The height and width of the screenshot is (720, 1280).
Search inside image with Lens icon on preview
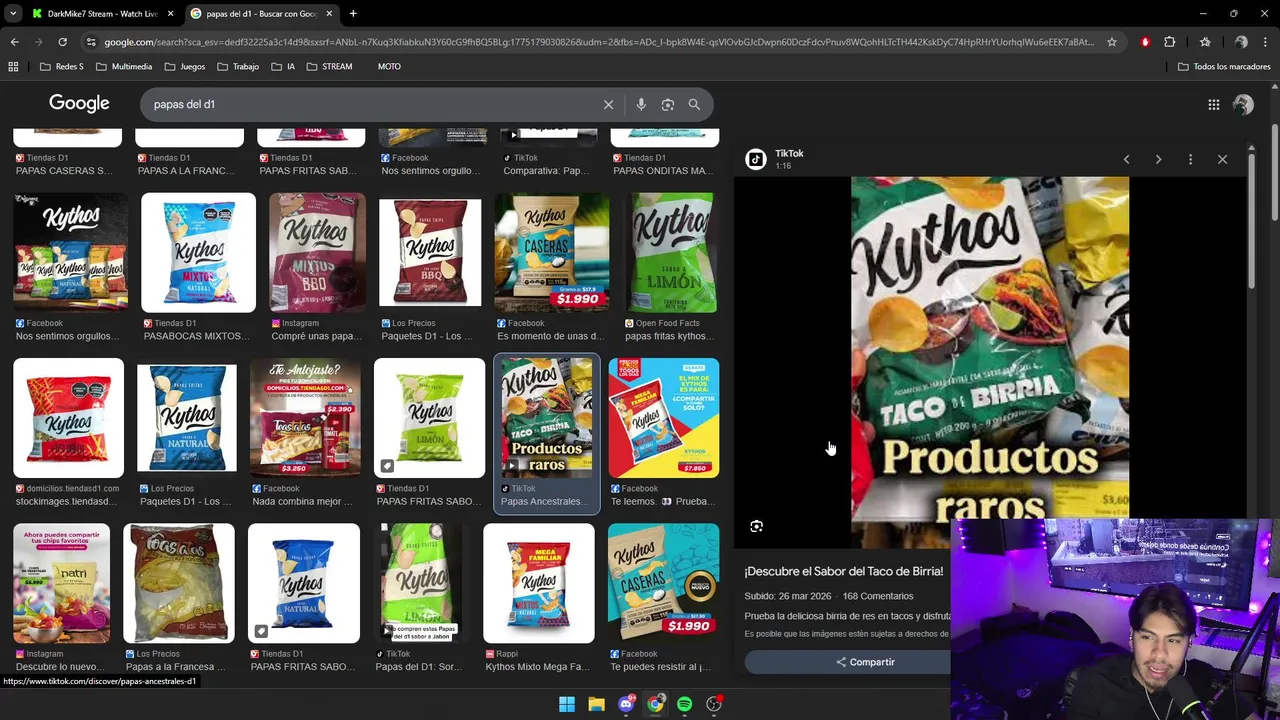click(x=757, y=526)
